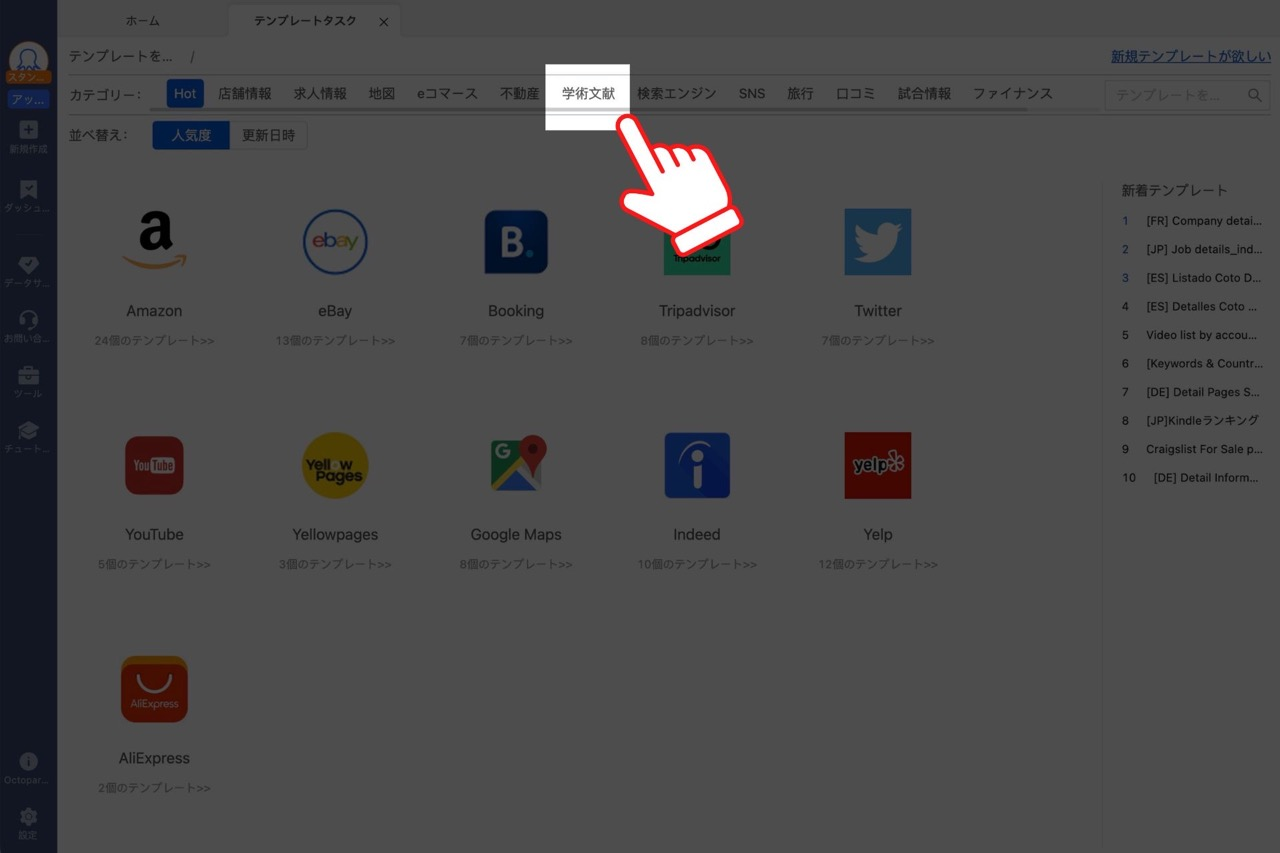Select the 地図 category
Viewport: 1280px width, 853px height.
point(382,94)
